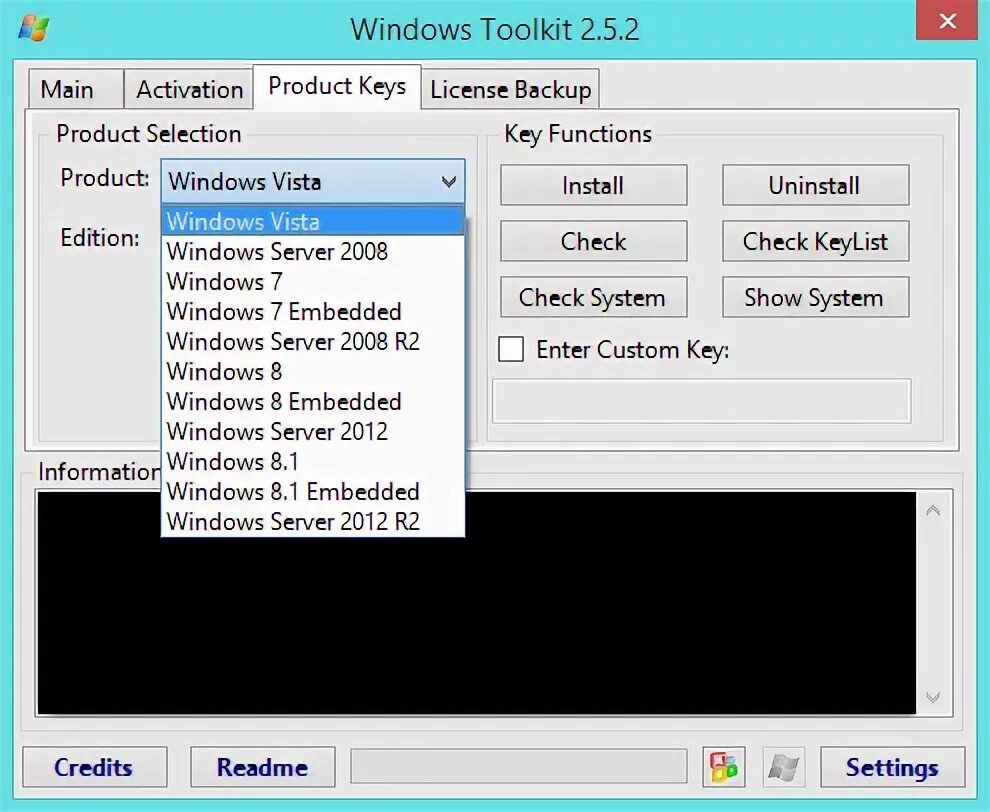Click the Uninstall button
Viewport: 990px width, 812px height.
tap(815, 185)
